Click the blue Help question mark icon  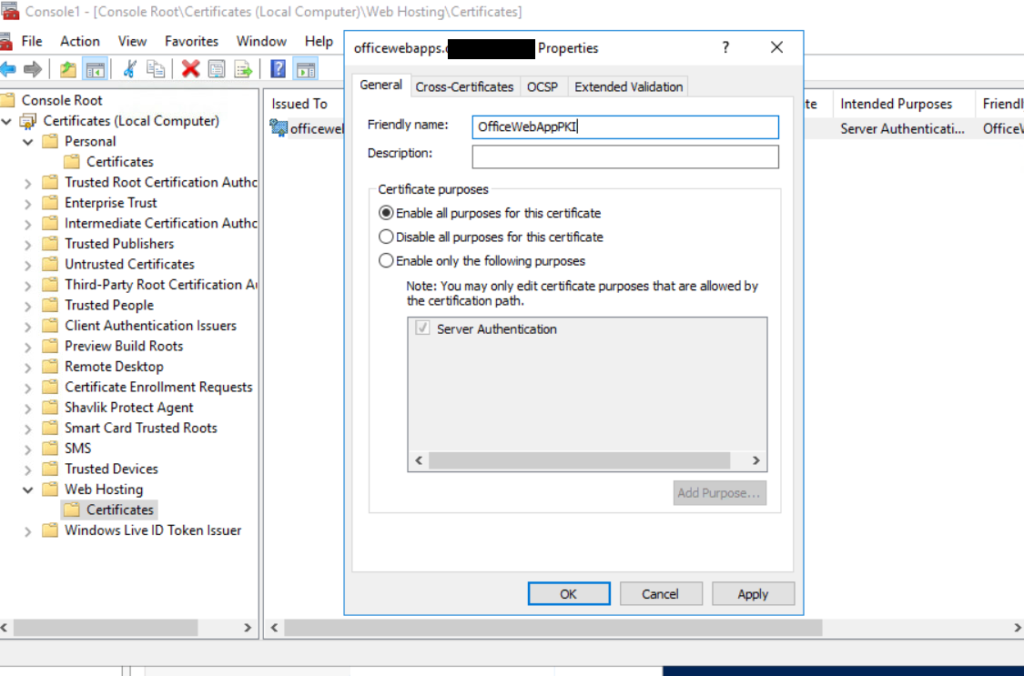pyautogui.click(x=278, y=69)
